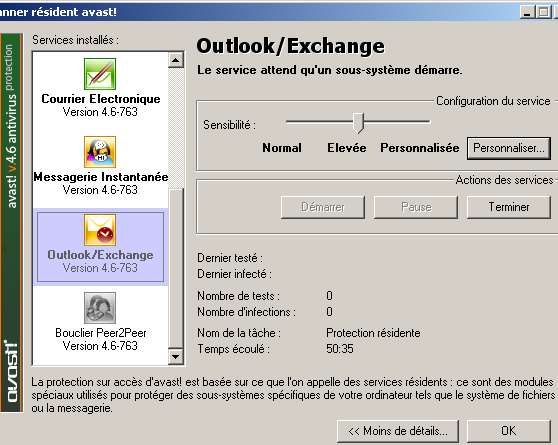This screenshot has height=445, width=558.
Task: Set sensitivity to Normal on slider track
Action: 287,122
